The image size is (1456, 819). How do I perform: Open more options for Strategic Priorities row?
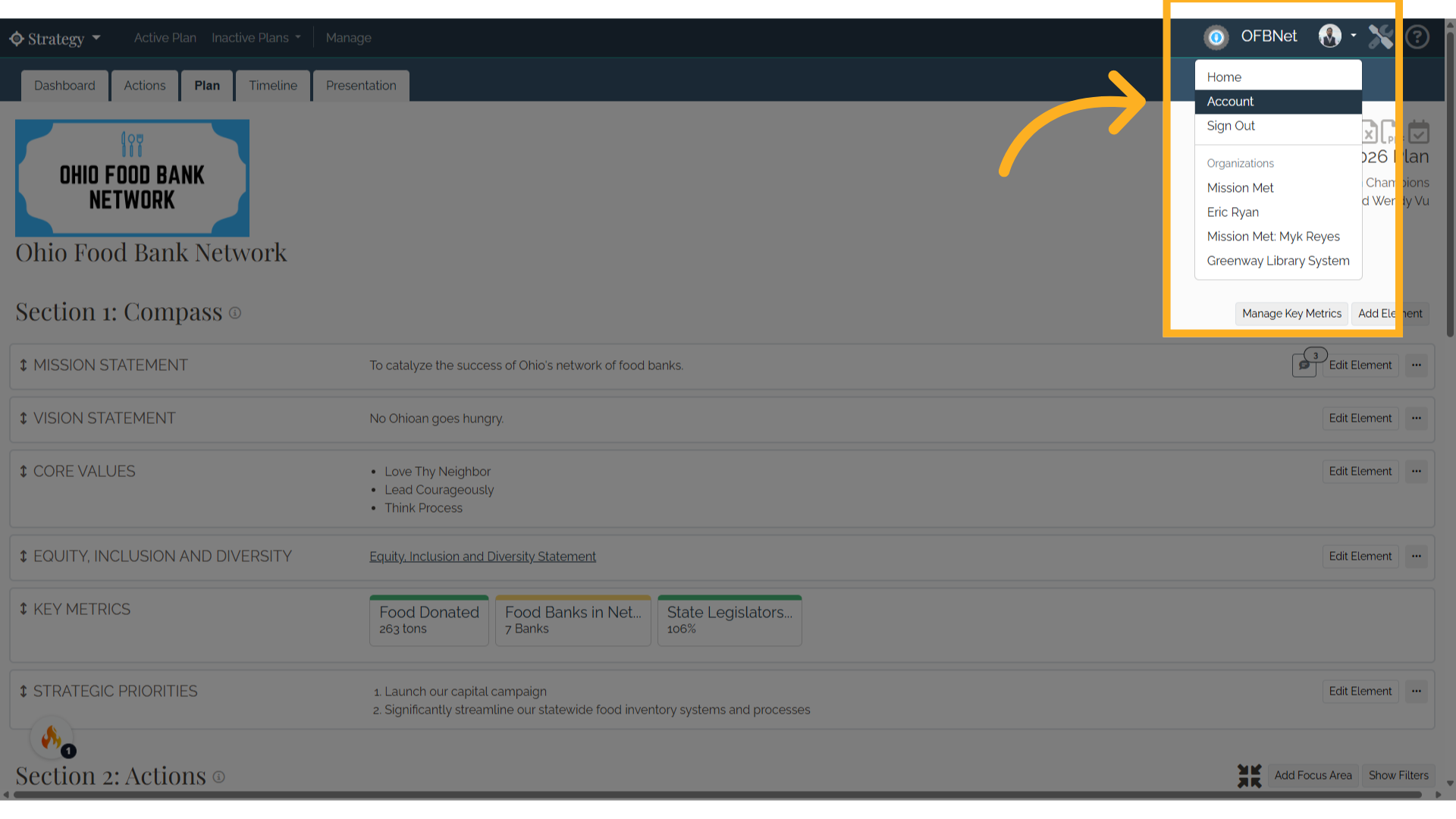pos(1416,692)
